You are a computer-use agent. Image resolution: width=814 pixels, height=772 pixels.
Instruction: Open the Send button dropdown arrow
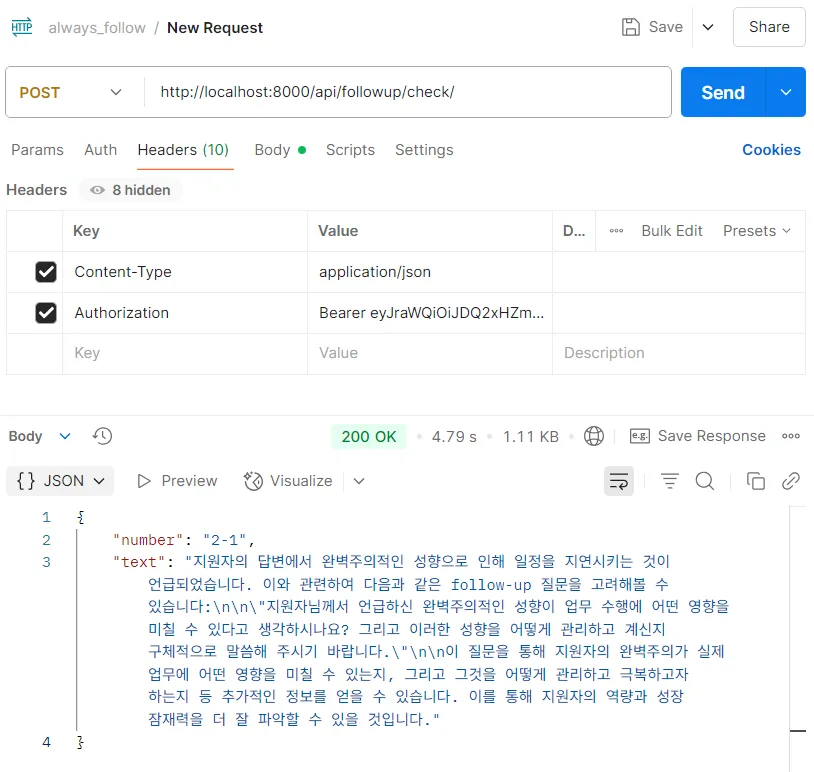[786, 92]
